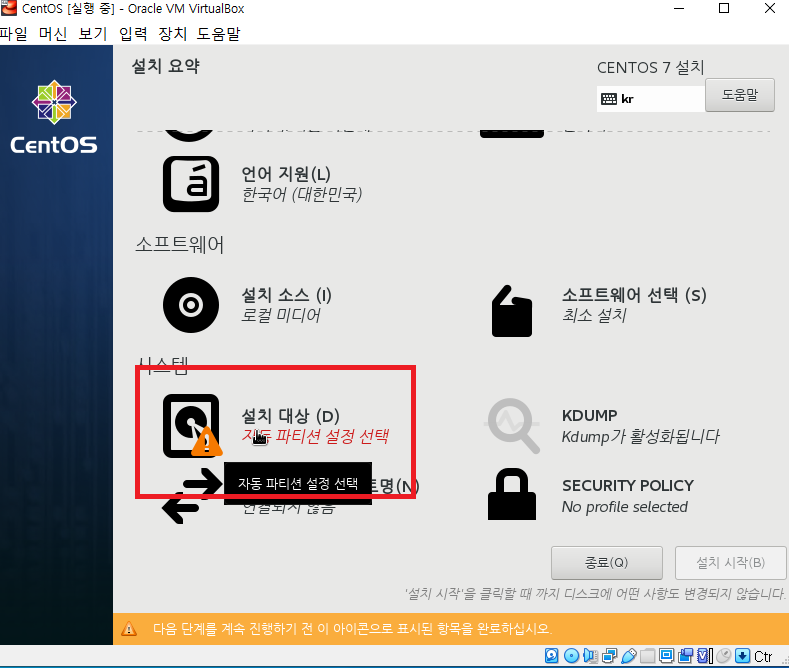Click the audio status icon

click(590, 656)
